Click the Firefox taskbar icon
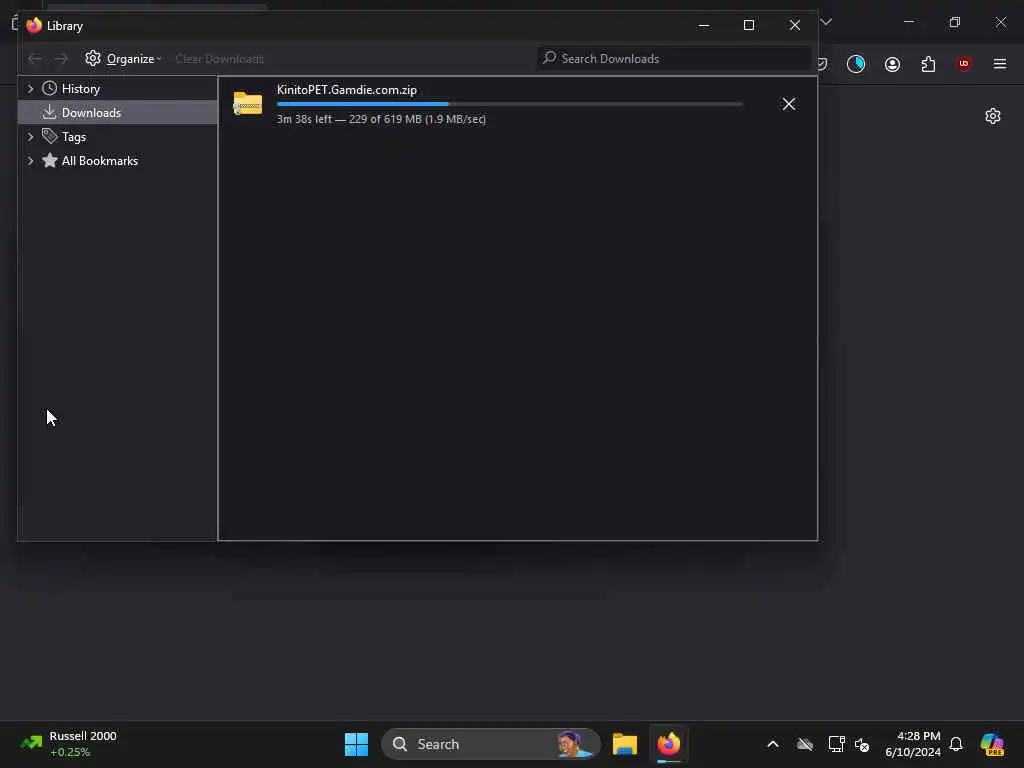 [x=669, y=744]
